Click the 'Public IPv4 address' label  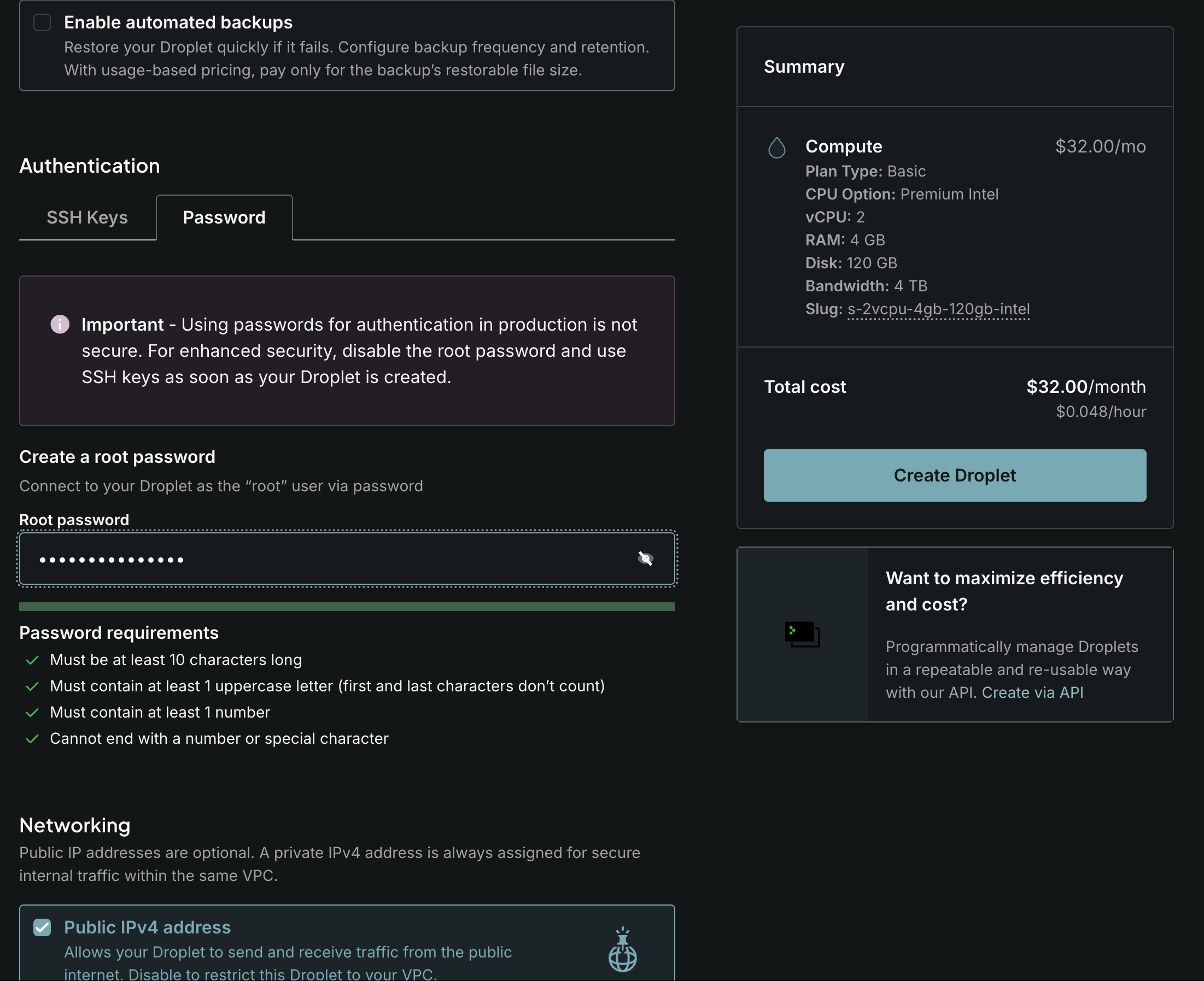click(x=147, y=927)
